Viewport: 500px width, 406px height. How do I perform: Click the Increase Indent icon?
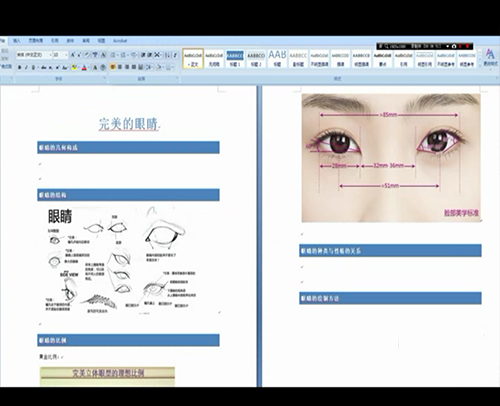tap(149, 55)
